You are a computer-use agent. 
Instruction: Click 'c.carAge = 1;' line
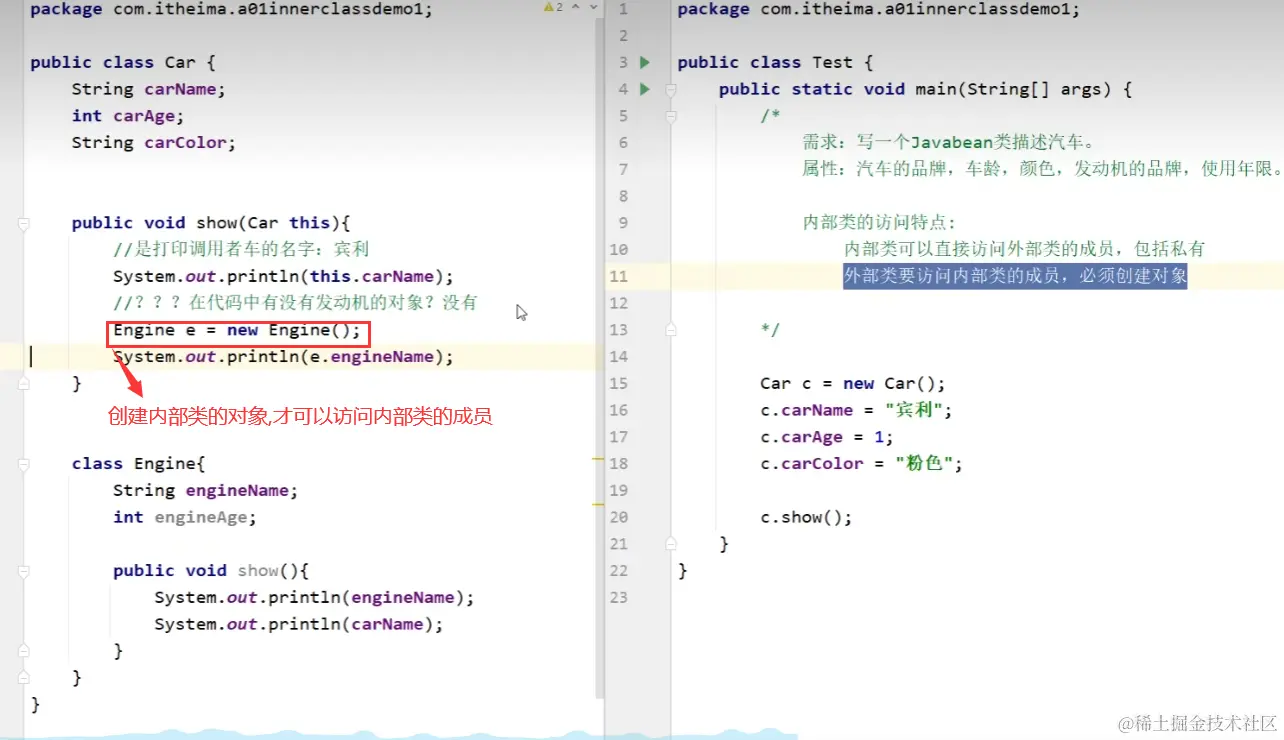[x=826, y=437]
